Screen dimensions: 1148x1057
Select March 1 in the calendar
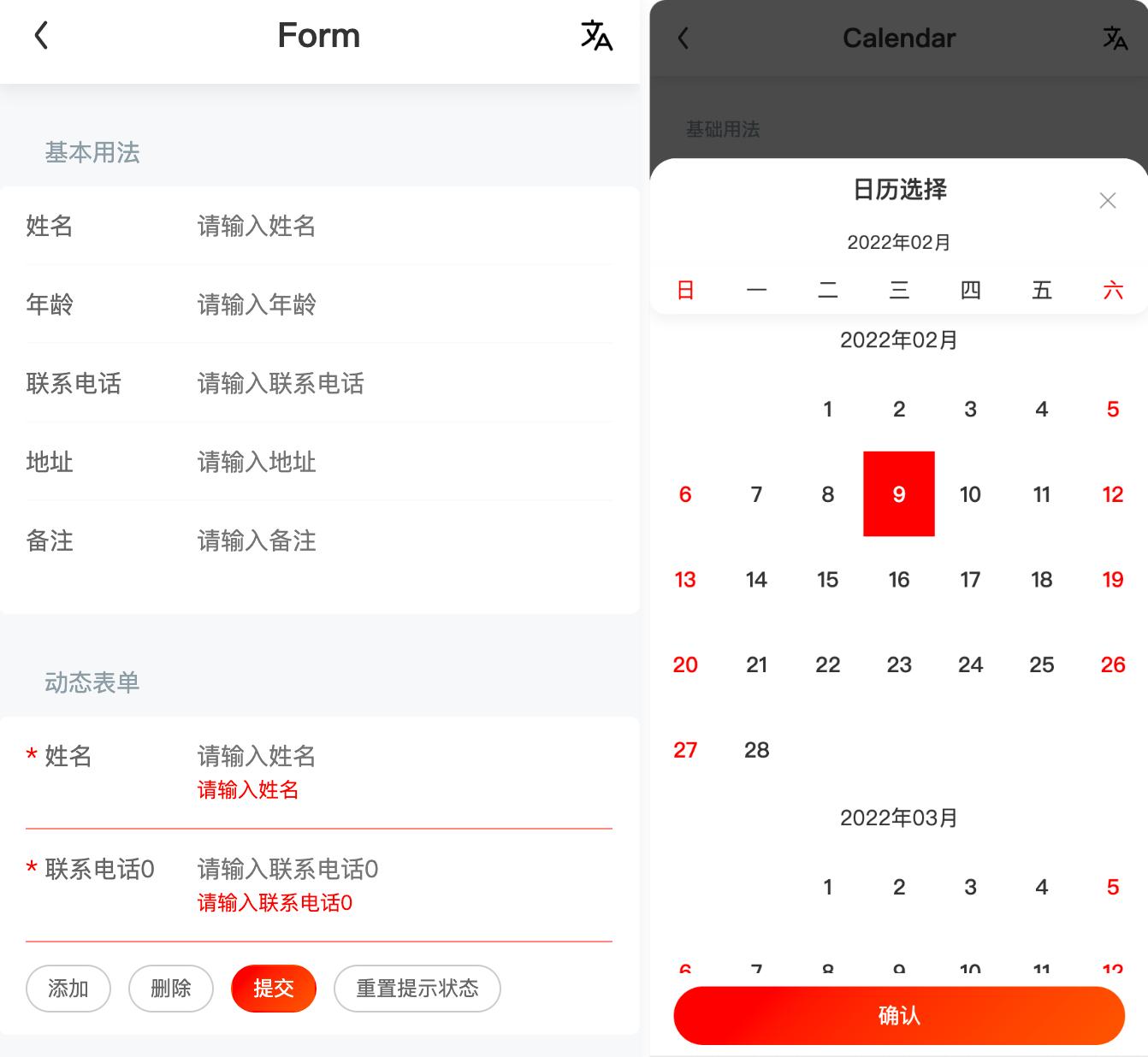tap(828, 887)
